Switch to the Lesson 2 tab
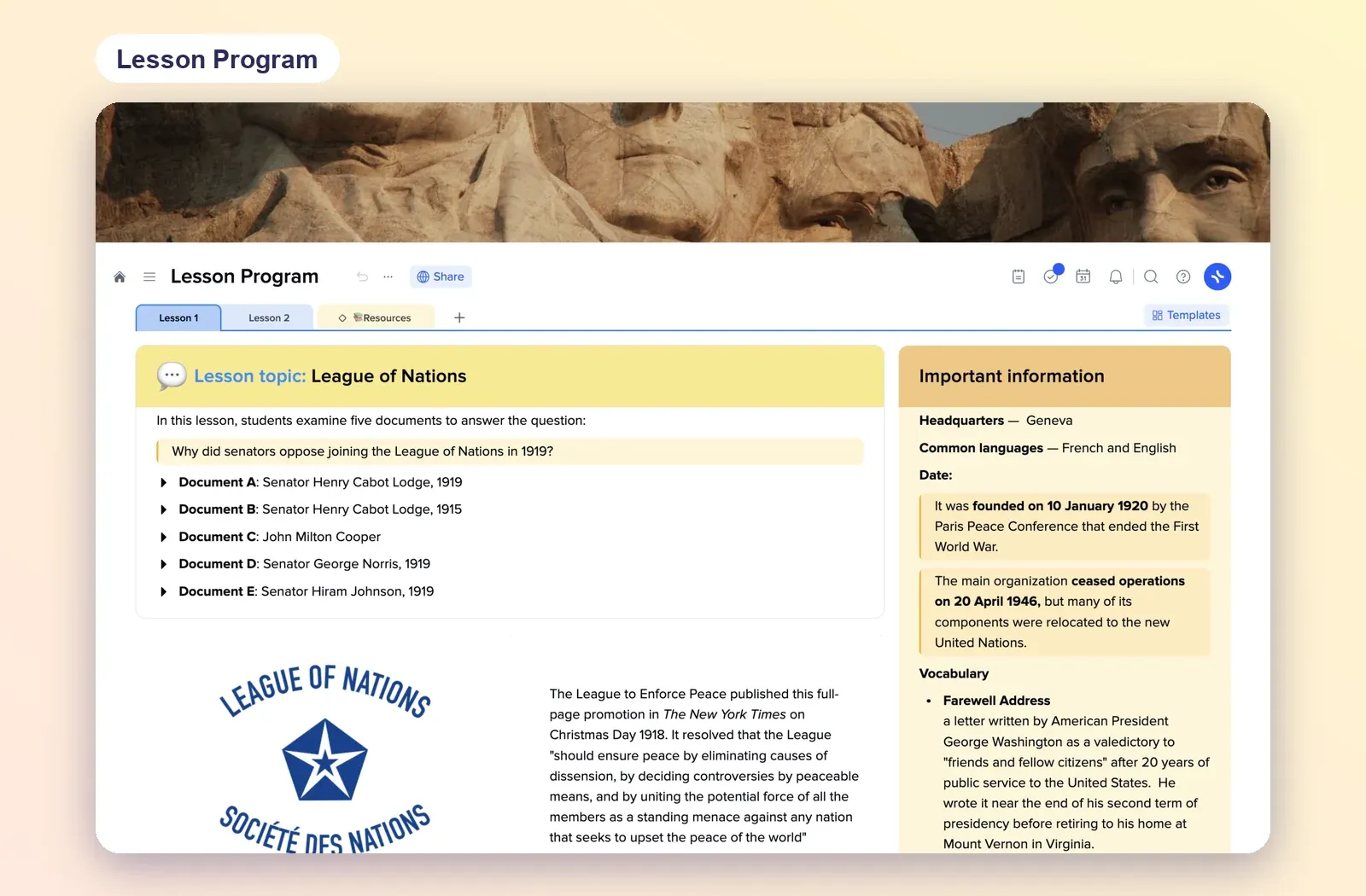This screenshot has width=1366, height=896. tap(269, 317)
